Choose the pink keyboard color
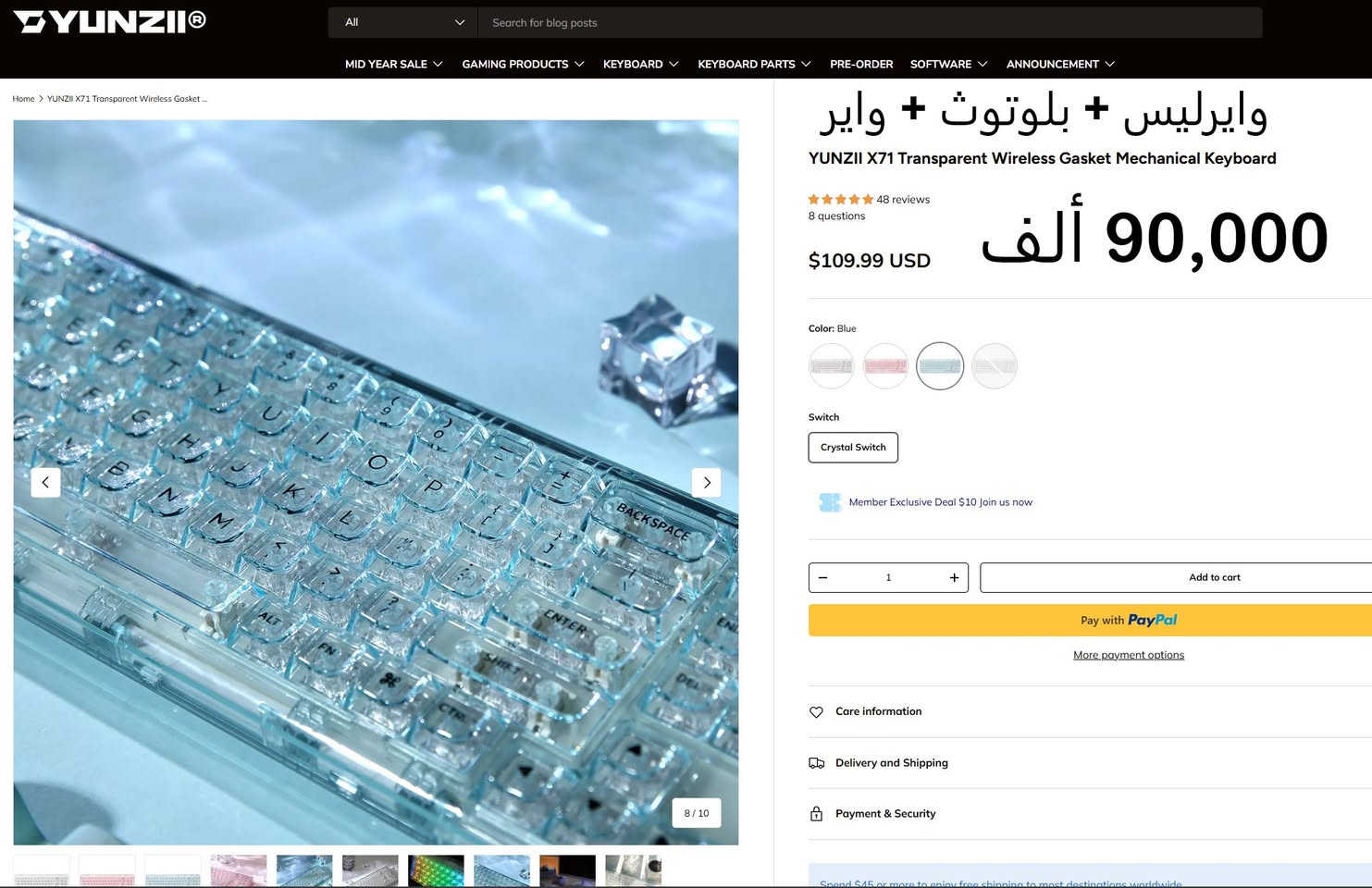The image size is (1372, 888). pos(885,366)
